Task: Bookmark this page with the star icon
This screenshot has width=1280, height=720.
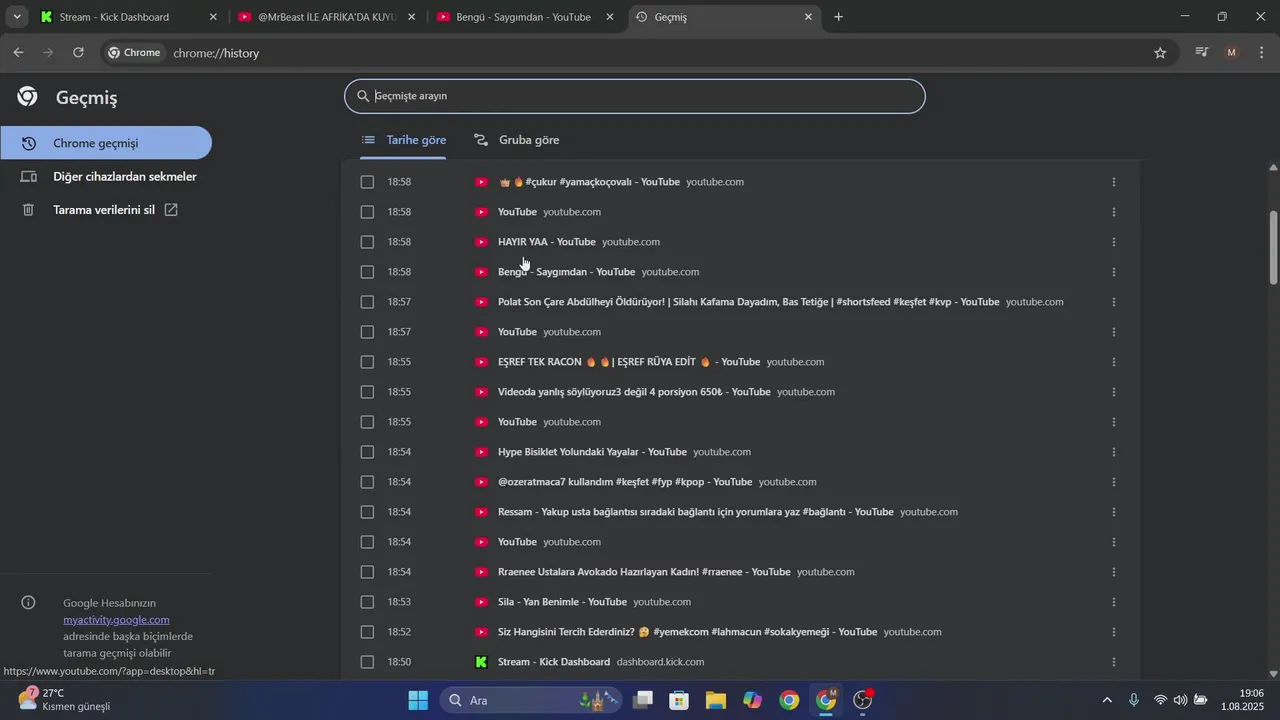Action: 1160,52
